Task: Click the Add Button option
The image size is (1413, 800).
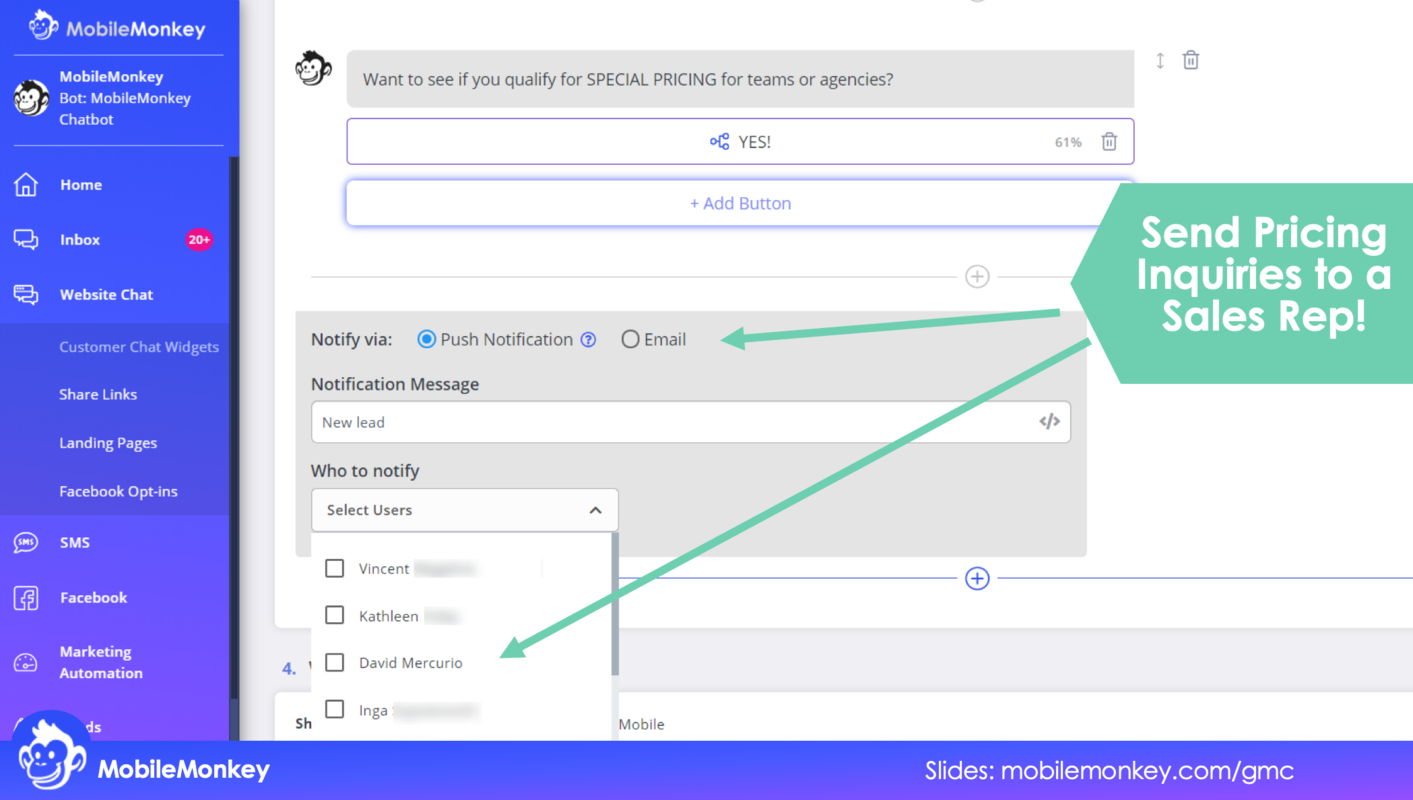Action: tap(740, 202)
